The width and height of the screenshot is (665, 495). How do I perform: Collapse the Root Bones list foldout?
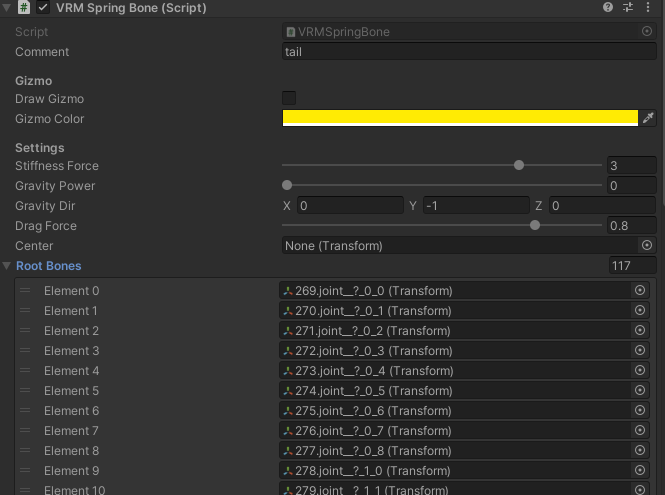click(x=6, y=266)
